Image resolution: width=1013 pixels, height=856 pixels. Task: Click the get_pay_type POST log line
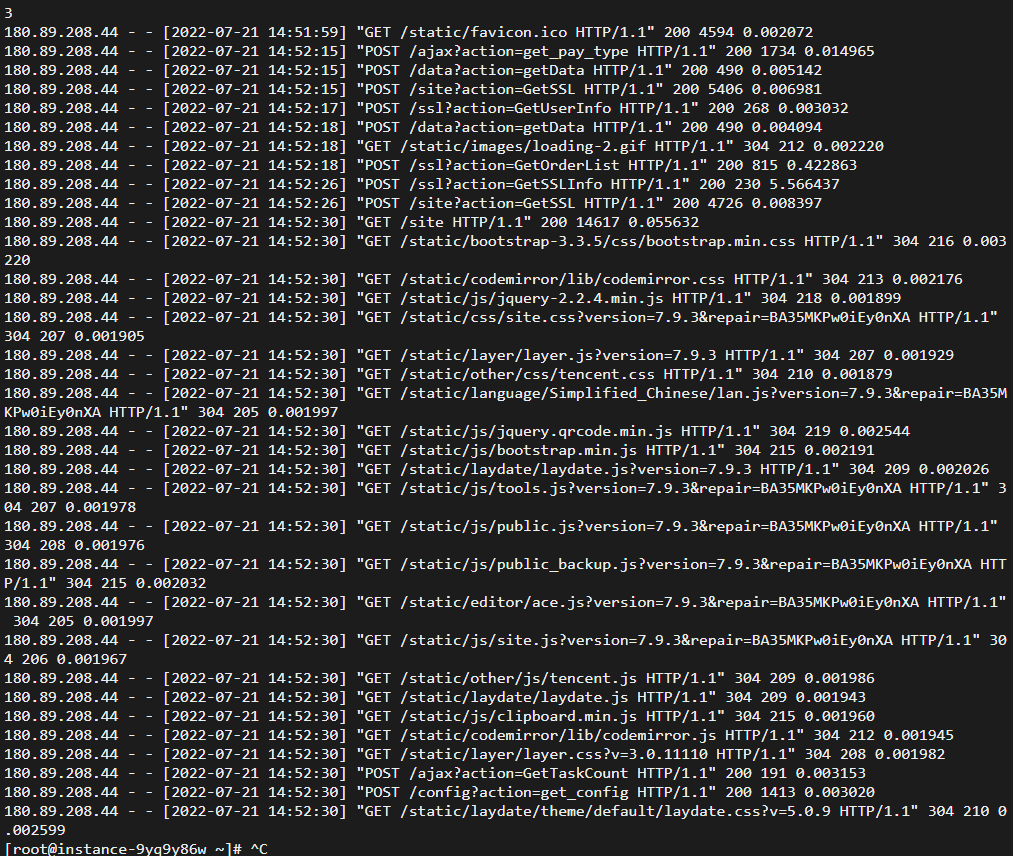[439, 51]
